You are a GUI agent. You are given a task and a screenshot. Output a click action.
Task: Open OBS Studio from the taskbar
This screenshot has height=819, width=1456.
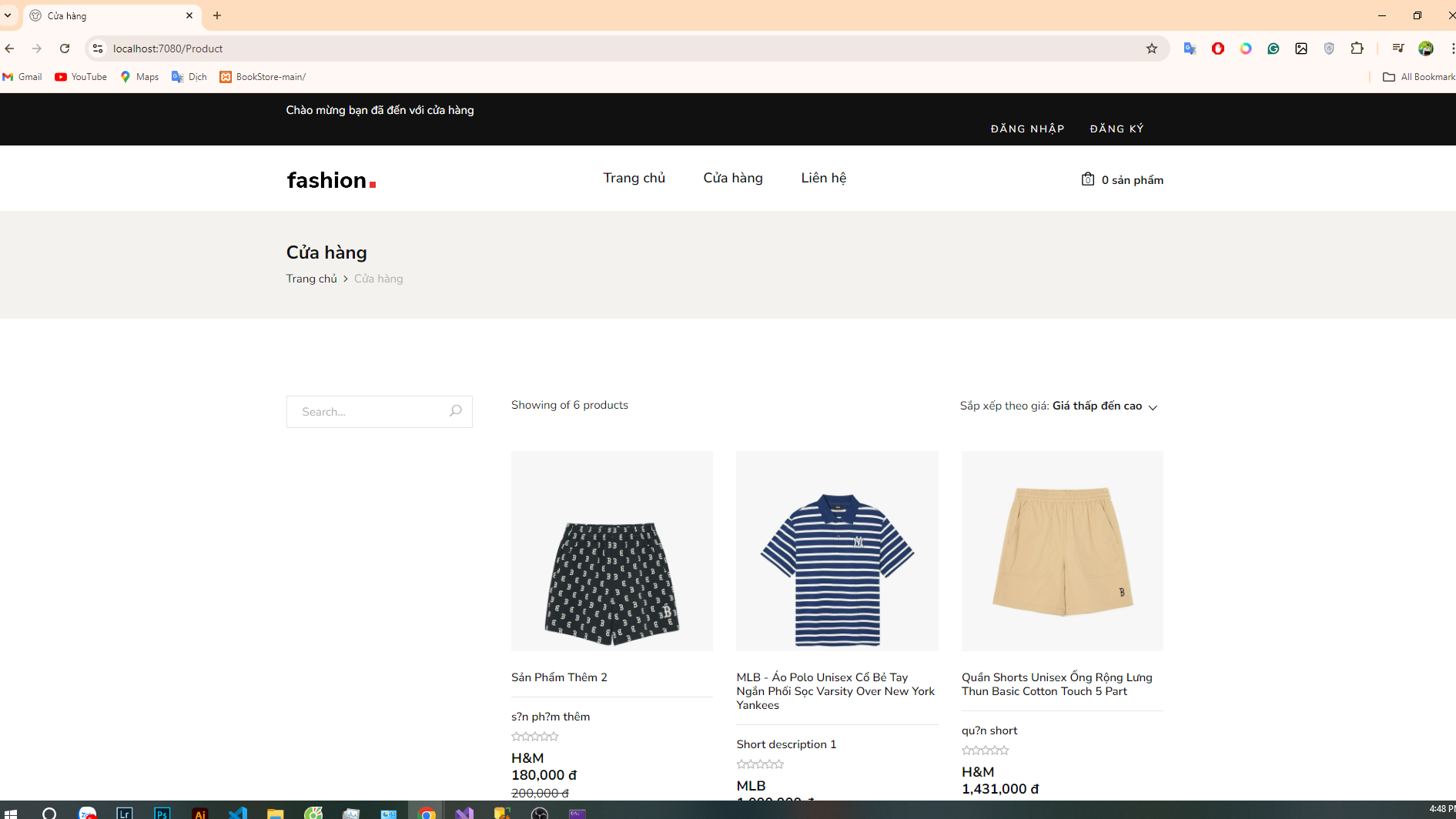pyautogui.click(x=540, y=813)
